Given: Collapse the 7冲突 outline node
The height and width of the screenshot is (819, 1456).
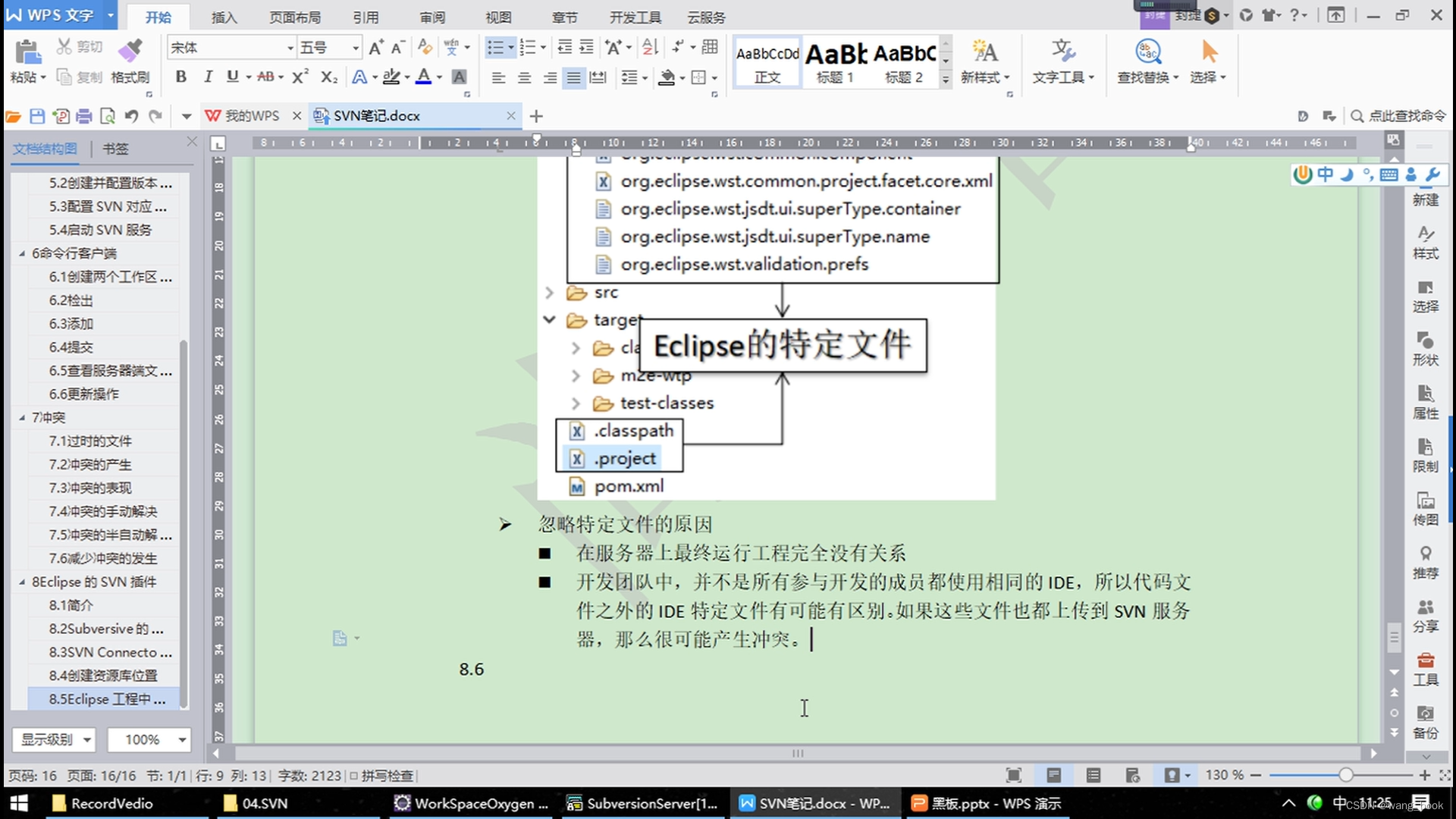Looking at the screenshot, I should (x=22, y=418).
